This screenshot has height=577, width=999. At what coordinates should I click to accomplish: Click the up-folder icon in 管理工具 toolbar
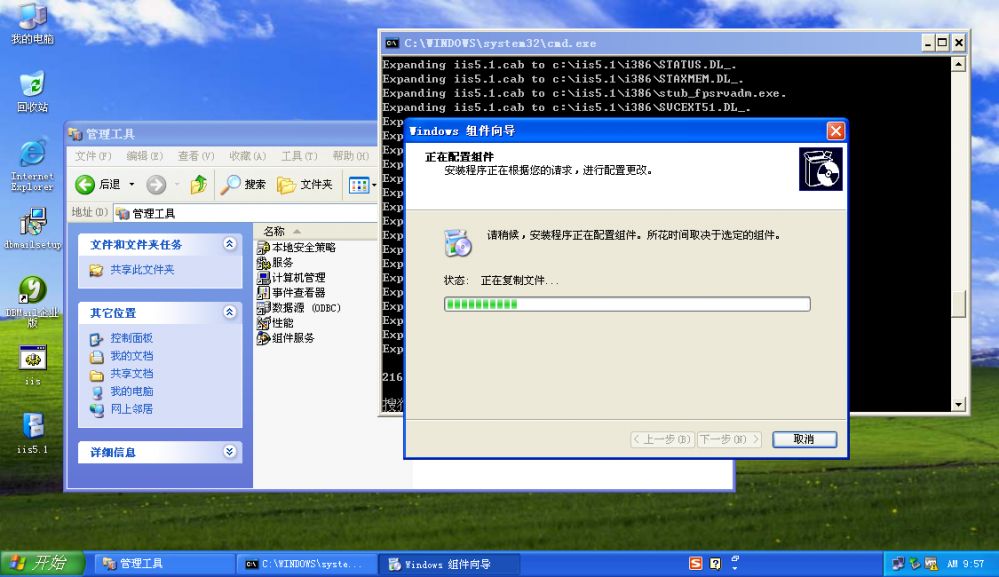pyautogui.click(x=199, y=184)
